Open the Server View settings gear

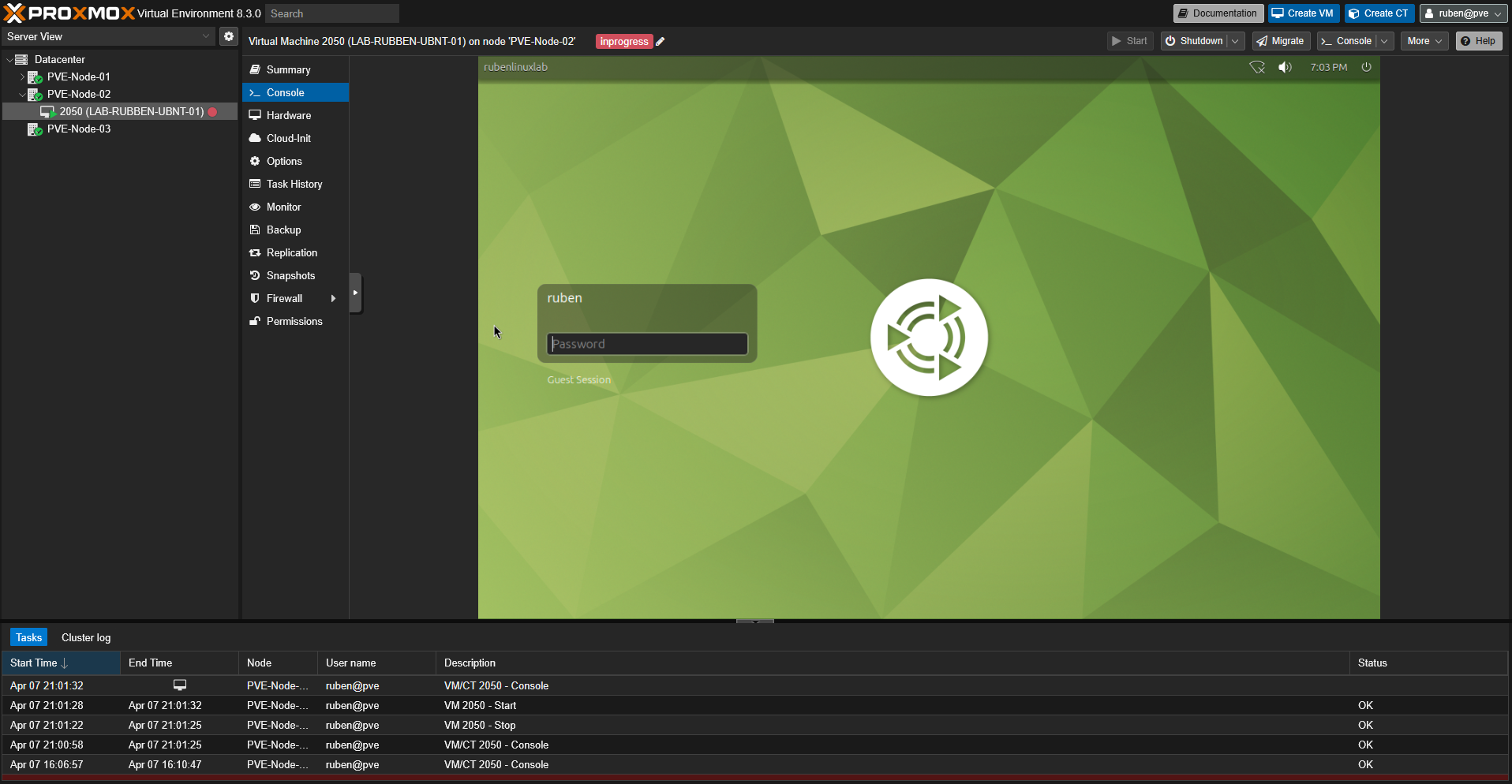(x=228, y=36)
